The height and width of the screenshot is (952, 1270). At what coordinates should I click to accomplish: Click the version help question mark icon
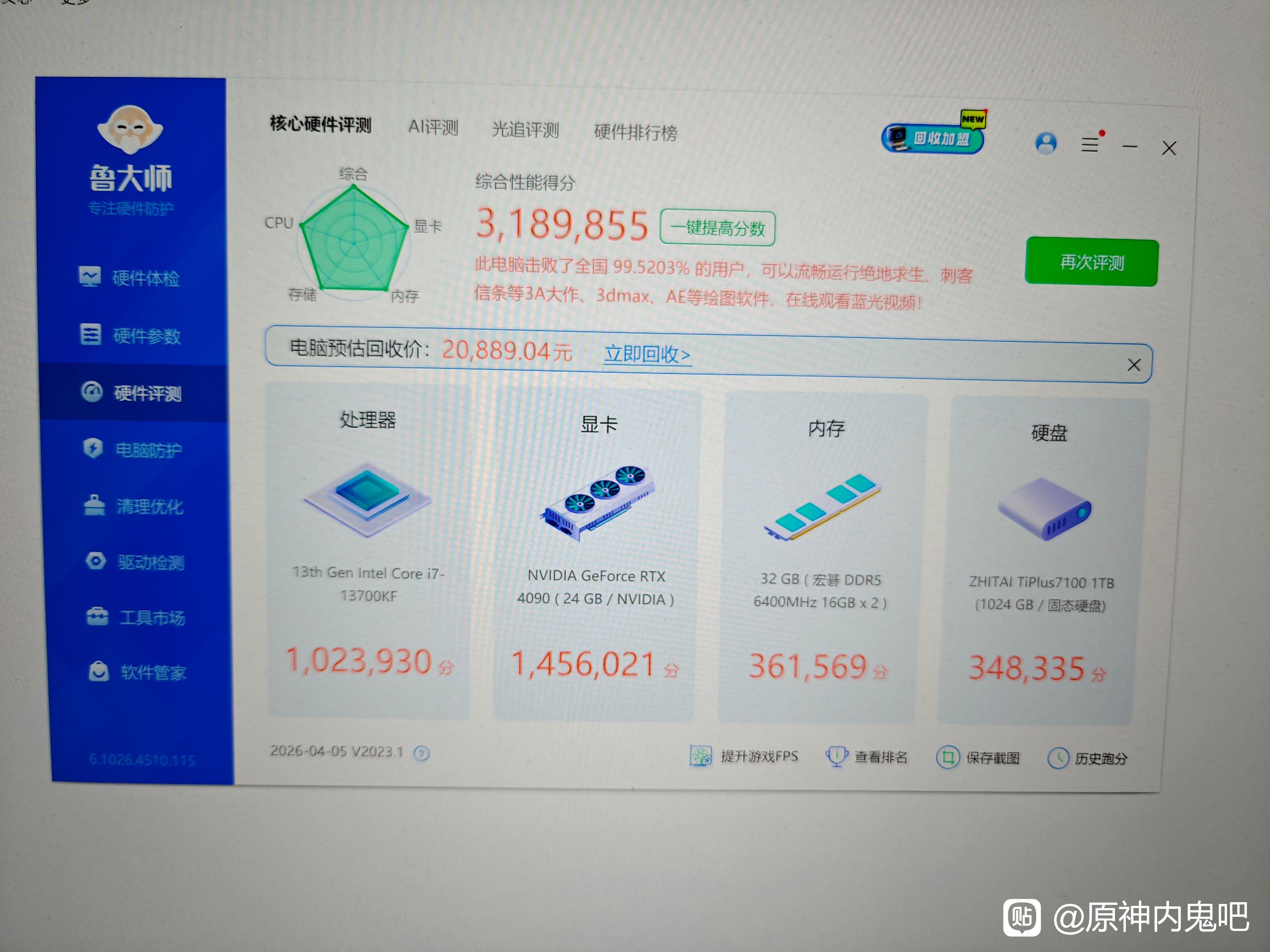421,753
